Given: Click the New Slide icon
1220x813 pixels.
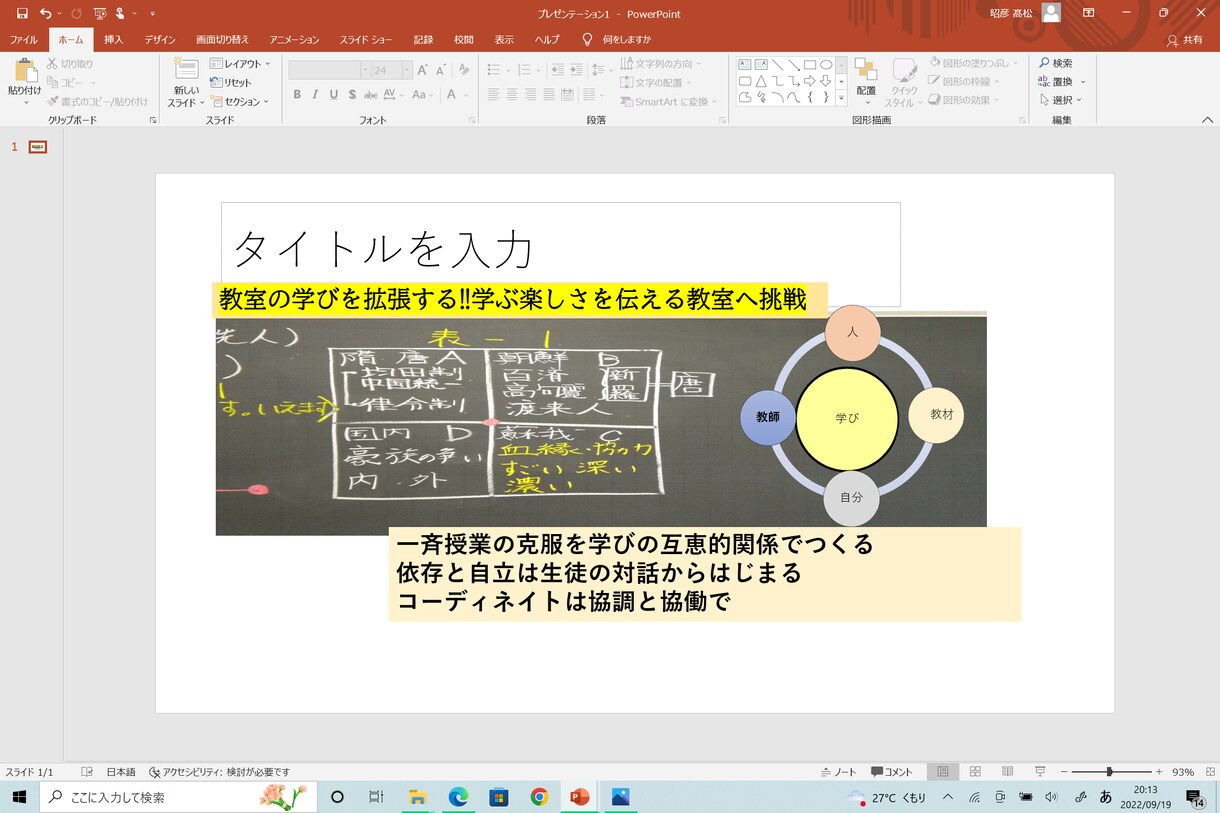Looking at the screenshot, I should point(185,69).
